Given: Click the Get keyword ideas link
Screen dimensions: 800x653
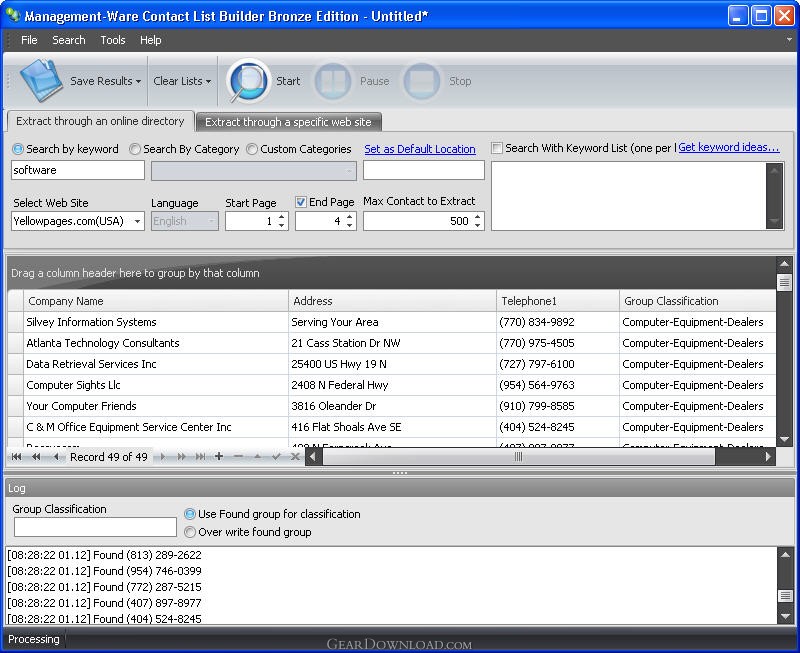Looking at the screenshot, I should [729, 147].
